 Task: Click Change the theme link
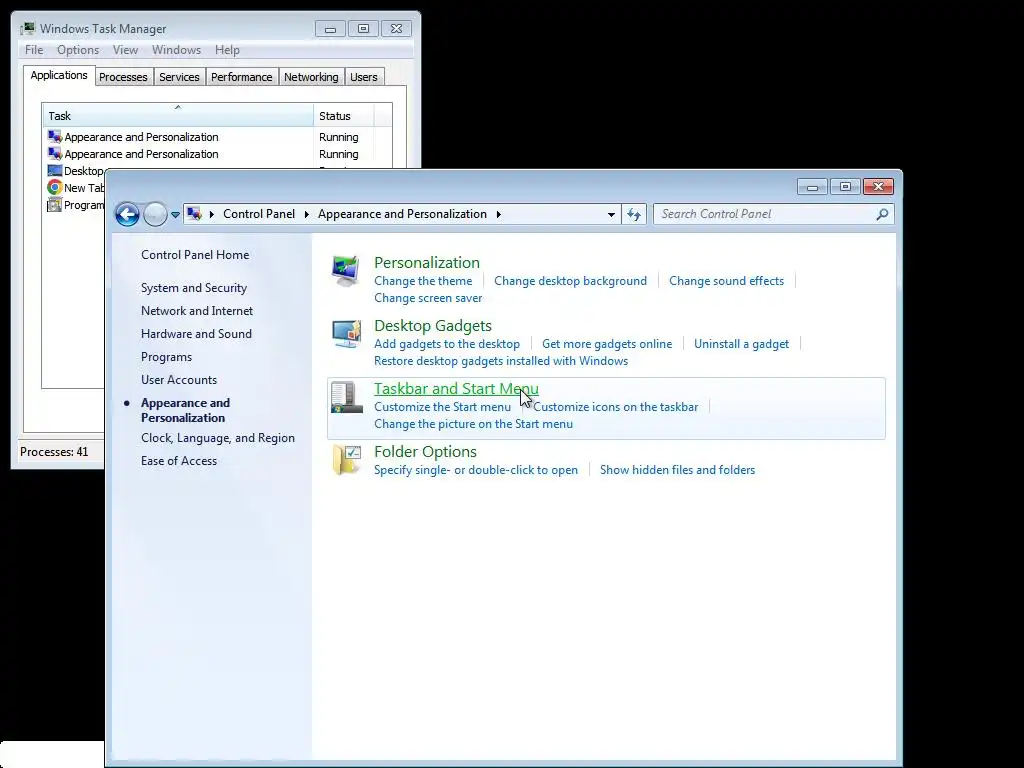point(423,281)
